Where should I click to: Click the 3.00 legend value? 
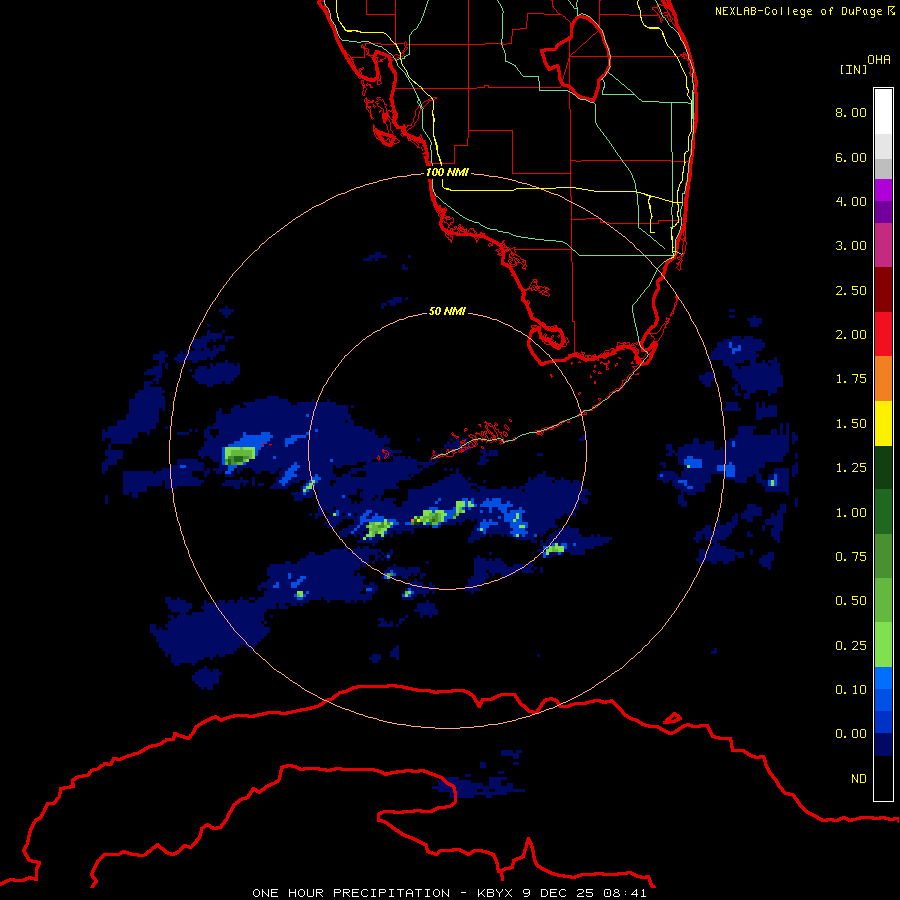tap(851, 246)
